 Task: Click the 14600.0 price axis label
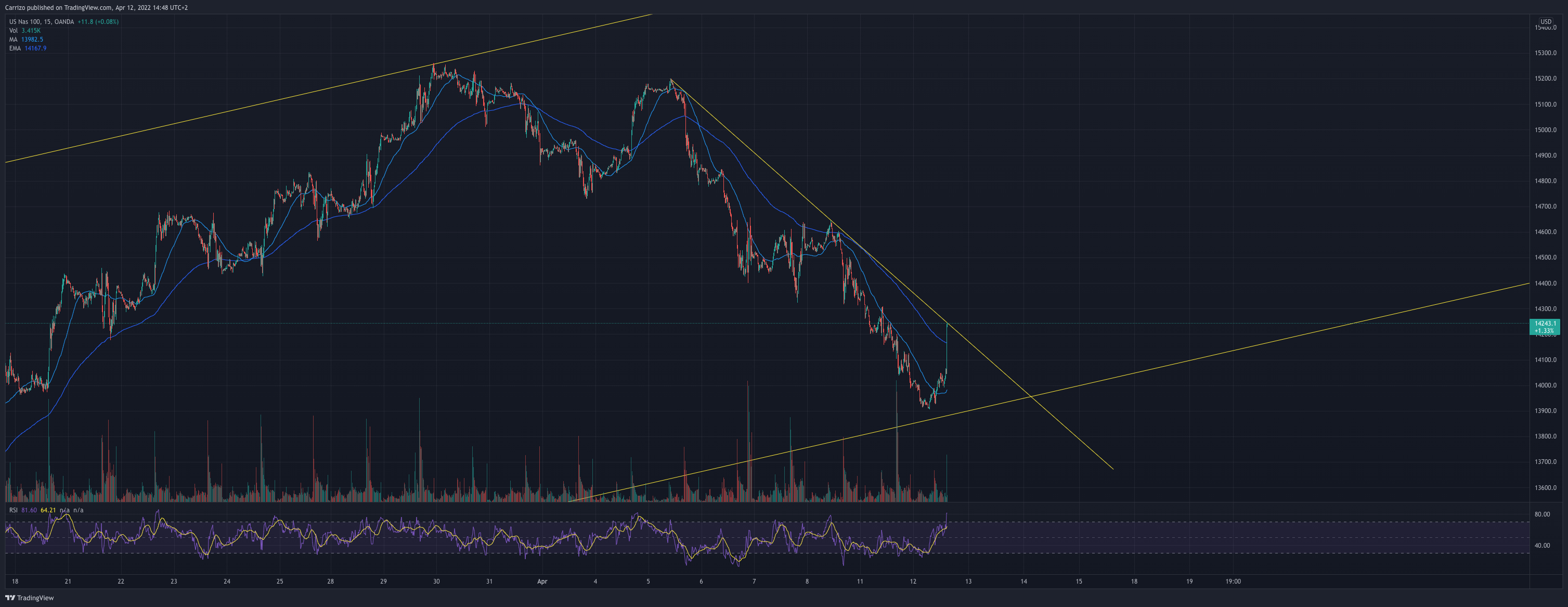(x=1546, y=232)
